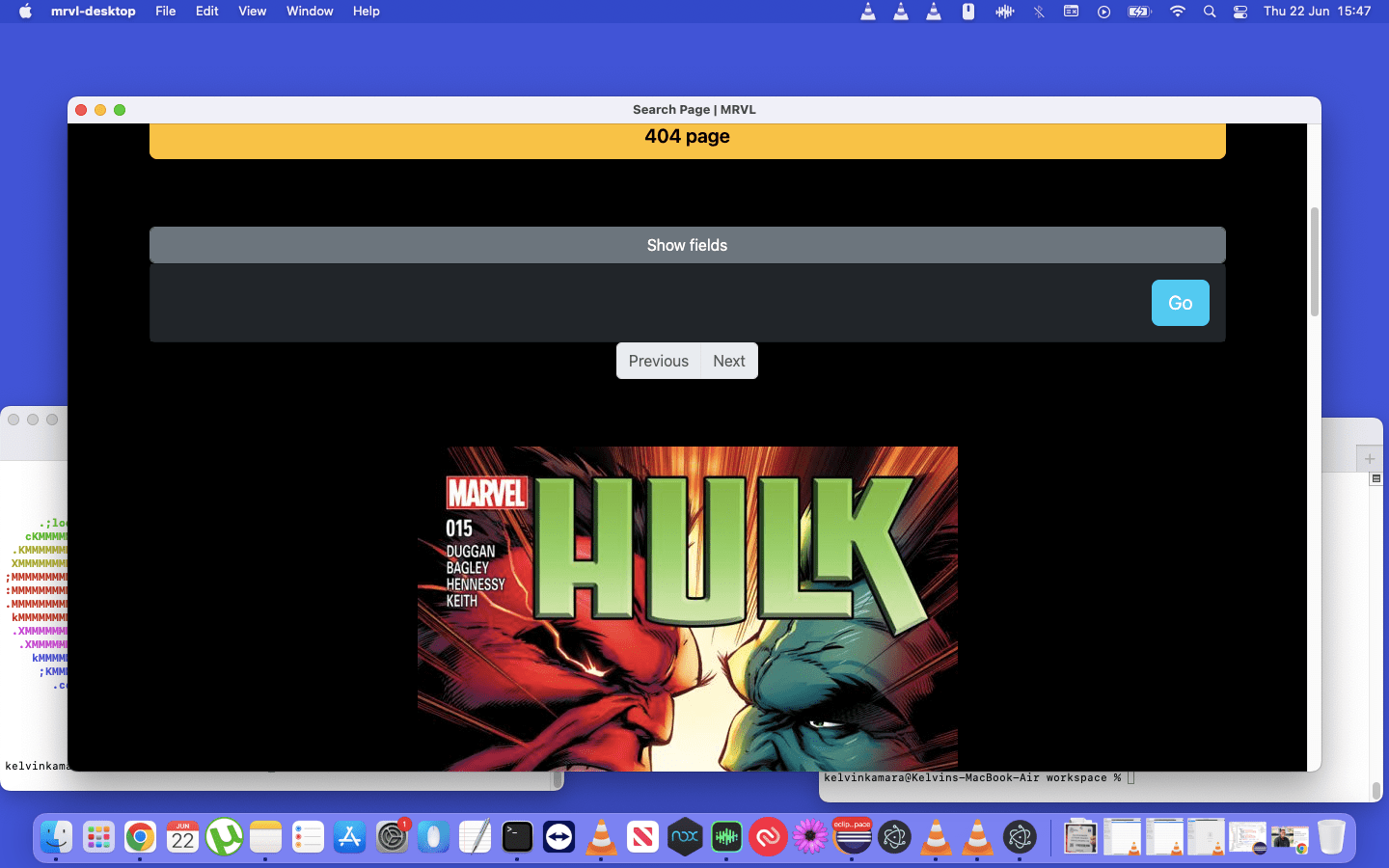Open the View menu
Viewport: 1389px width, 868px height.
pos(253,12)
